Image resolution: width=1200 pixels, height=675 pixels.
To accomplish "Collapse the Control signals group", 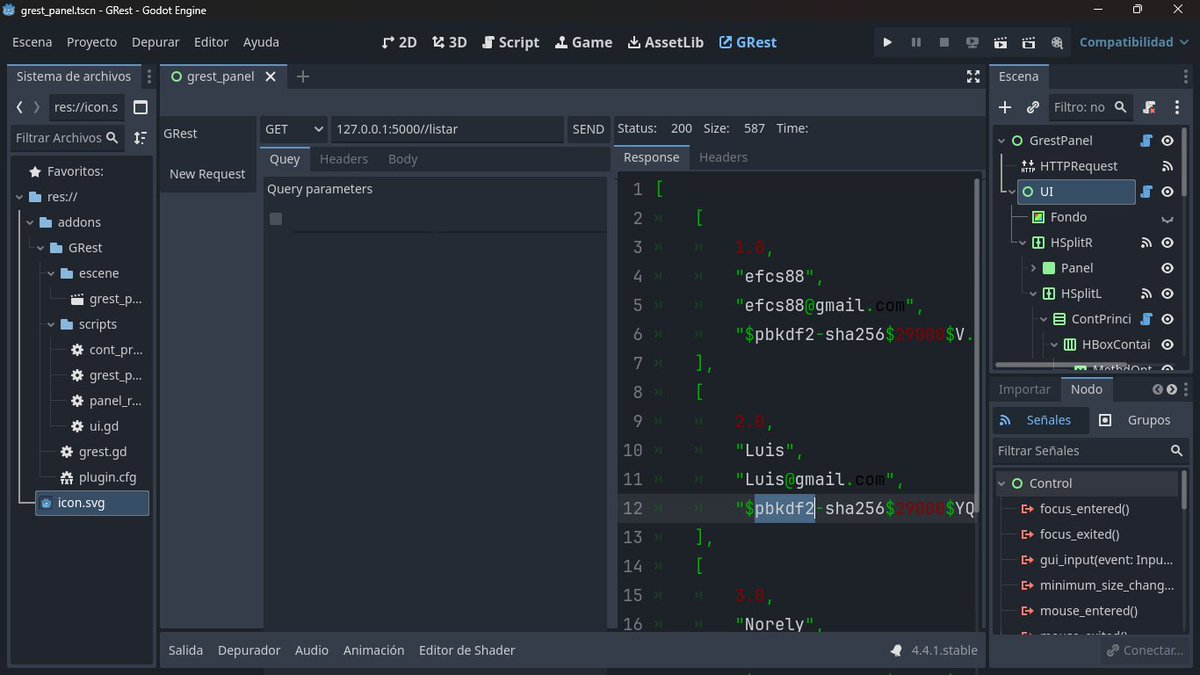I will (1003, 483).
